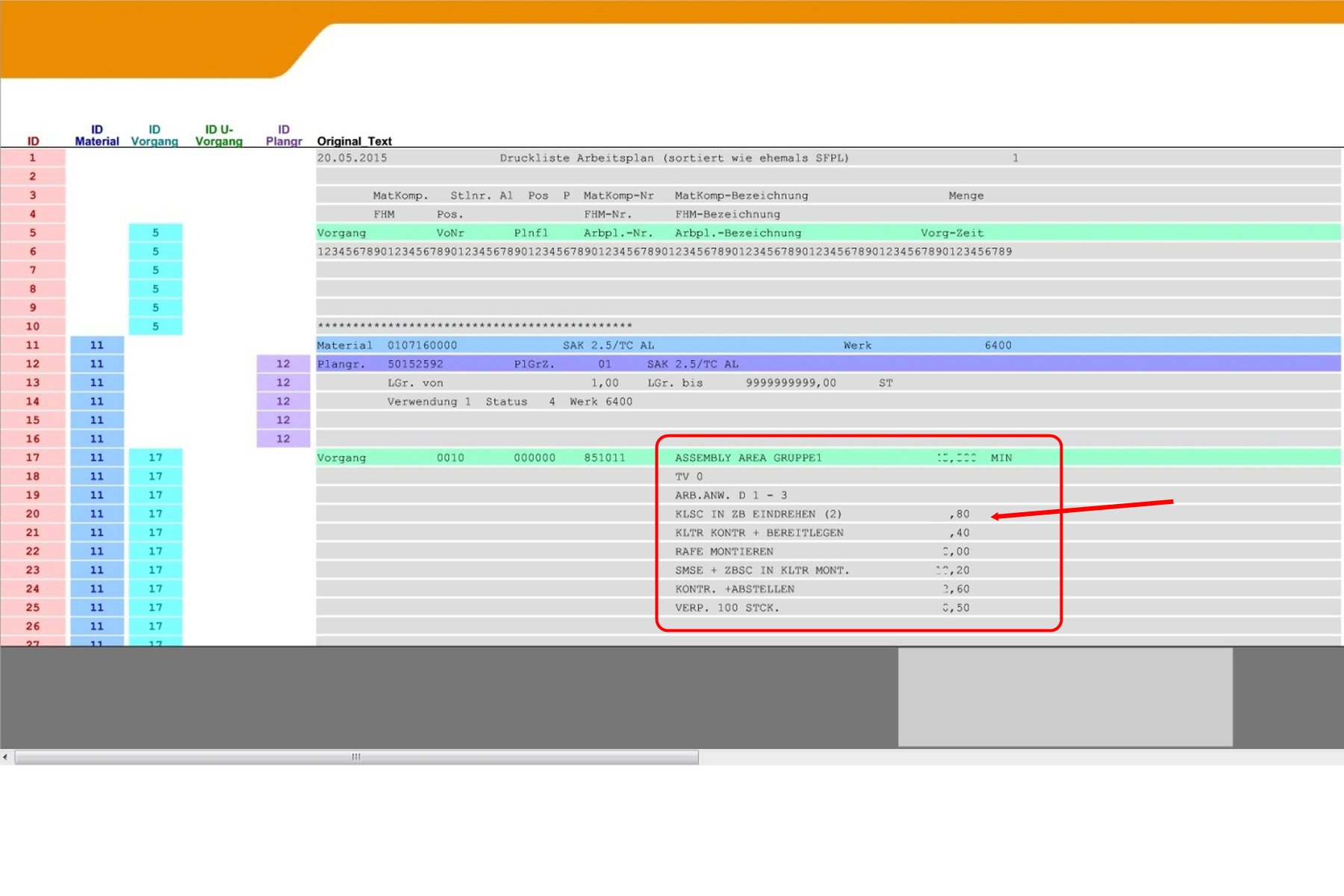
Task: Click ASSEMBLY AREA GRUPPE1 text
Action: tap(748, 458)
